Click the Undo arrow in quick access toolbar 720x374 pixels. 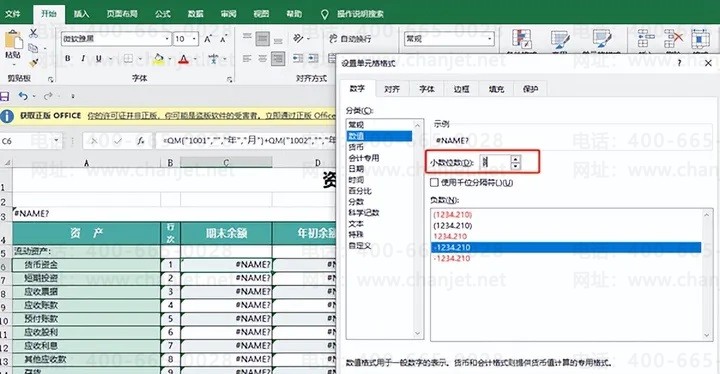23,96
